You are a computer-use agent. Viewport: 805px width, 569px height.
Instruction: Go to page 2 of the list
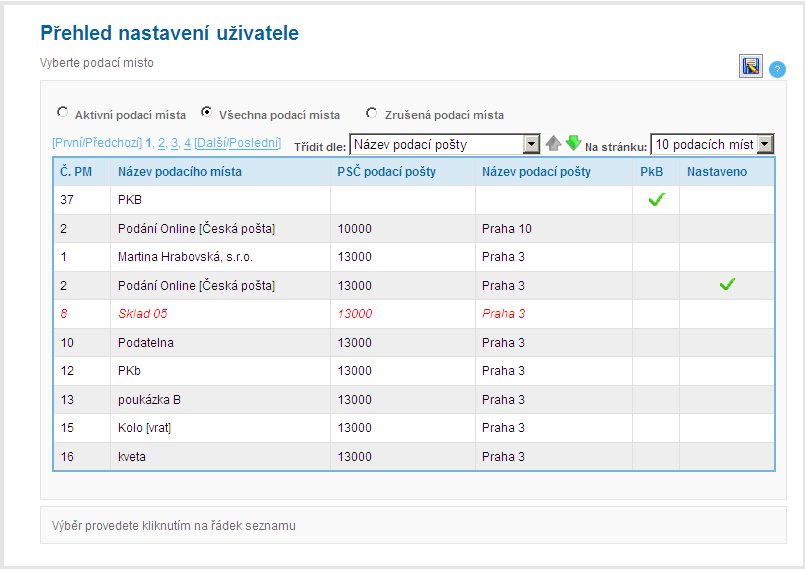click(x=161, y=143)
